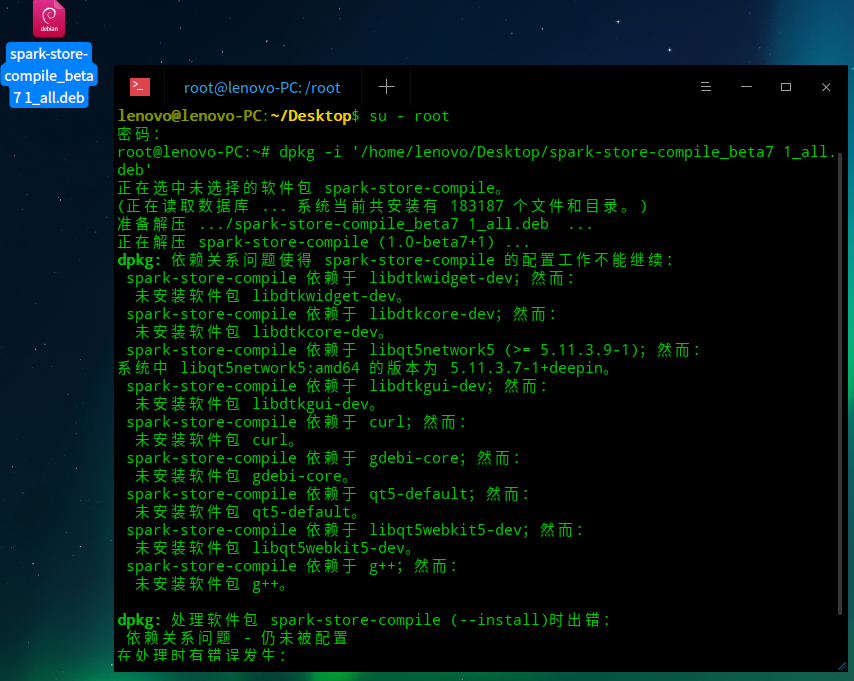Click the red terminal app icon
This screenshot has width=854, height=681.
[x=140, y=87]
